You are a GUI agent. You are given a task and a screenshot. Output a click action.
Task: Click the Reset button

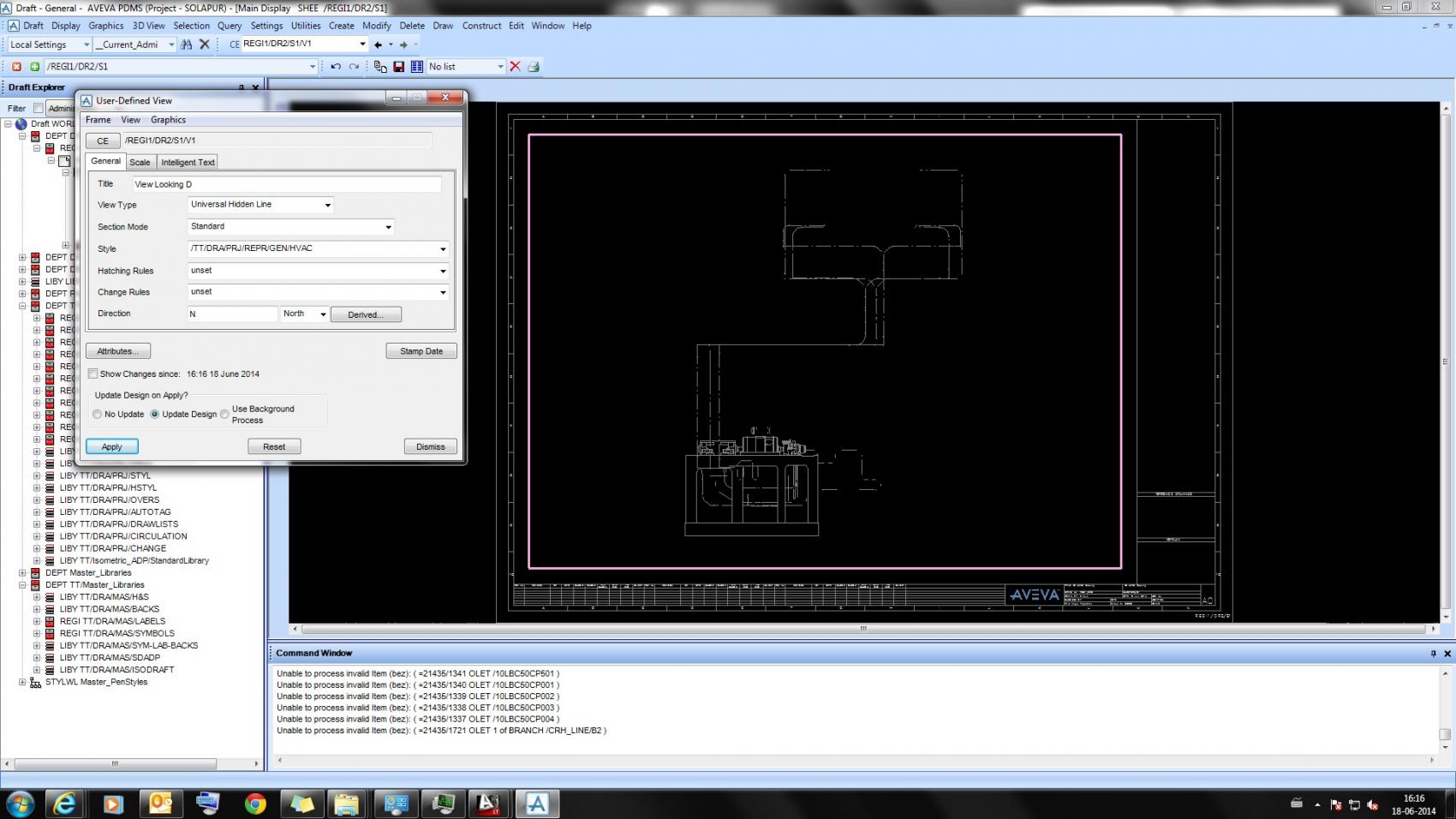pos(274,446)
